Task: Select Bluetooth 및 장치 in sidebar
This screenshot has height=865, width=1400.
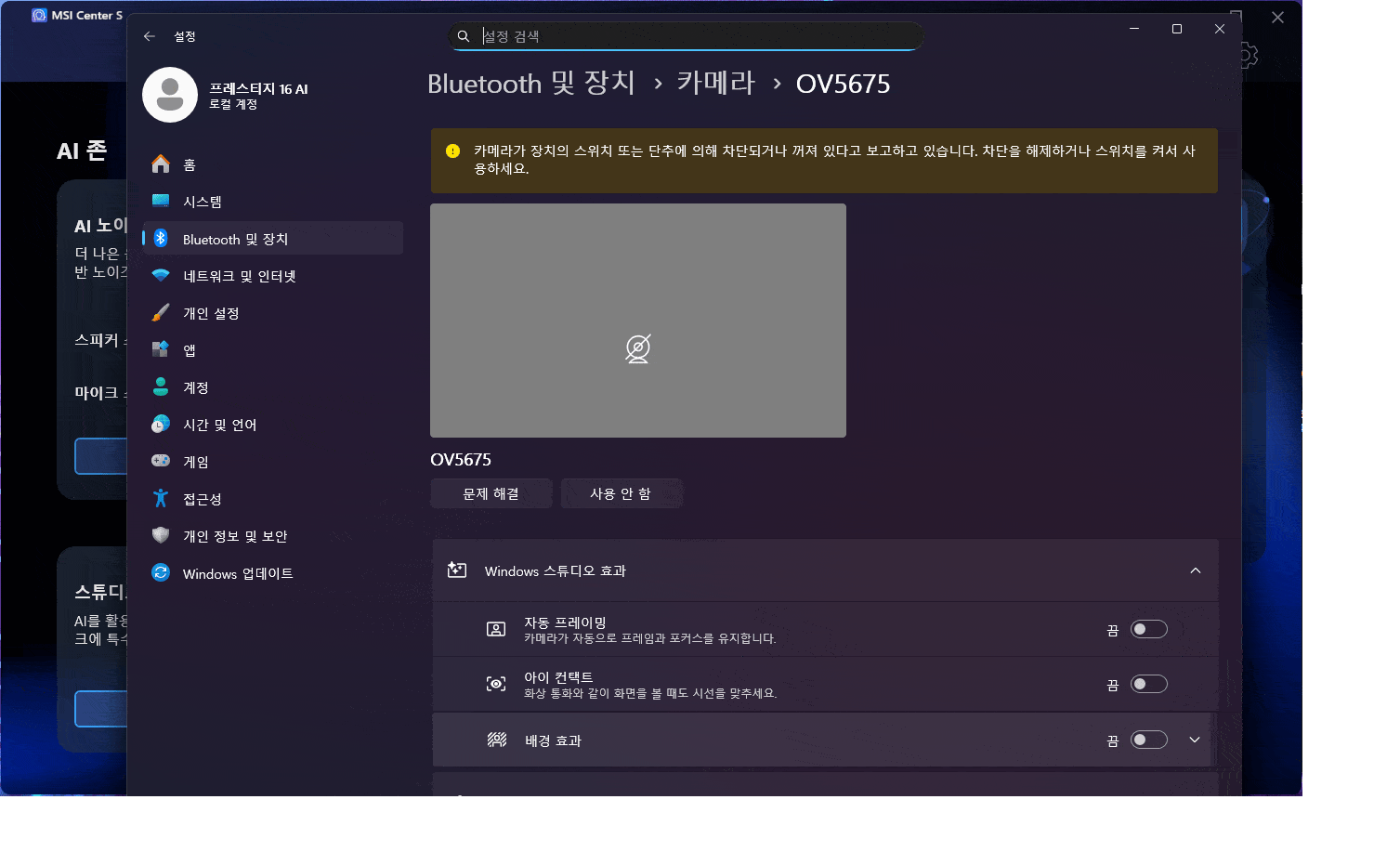Action: tap(235, 239)
